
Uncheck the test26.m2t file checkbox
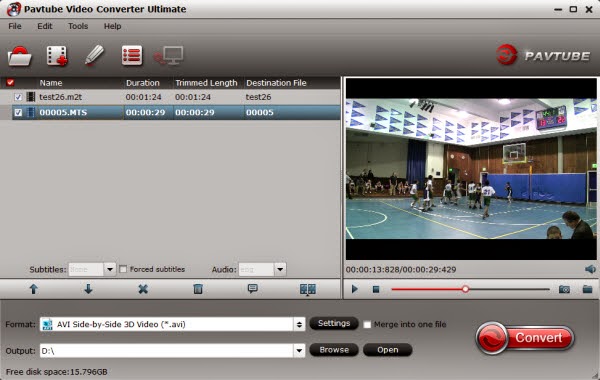tap(18, 97)
